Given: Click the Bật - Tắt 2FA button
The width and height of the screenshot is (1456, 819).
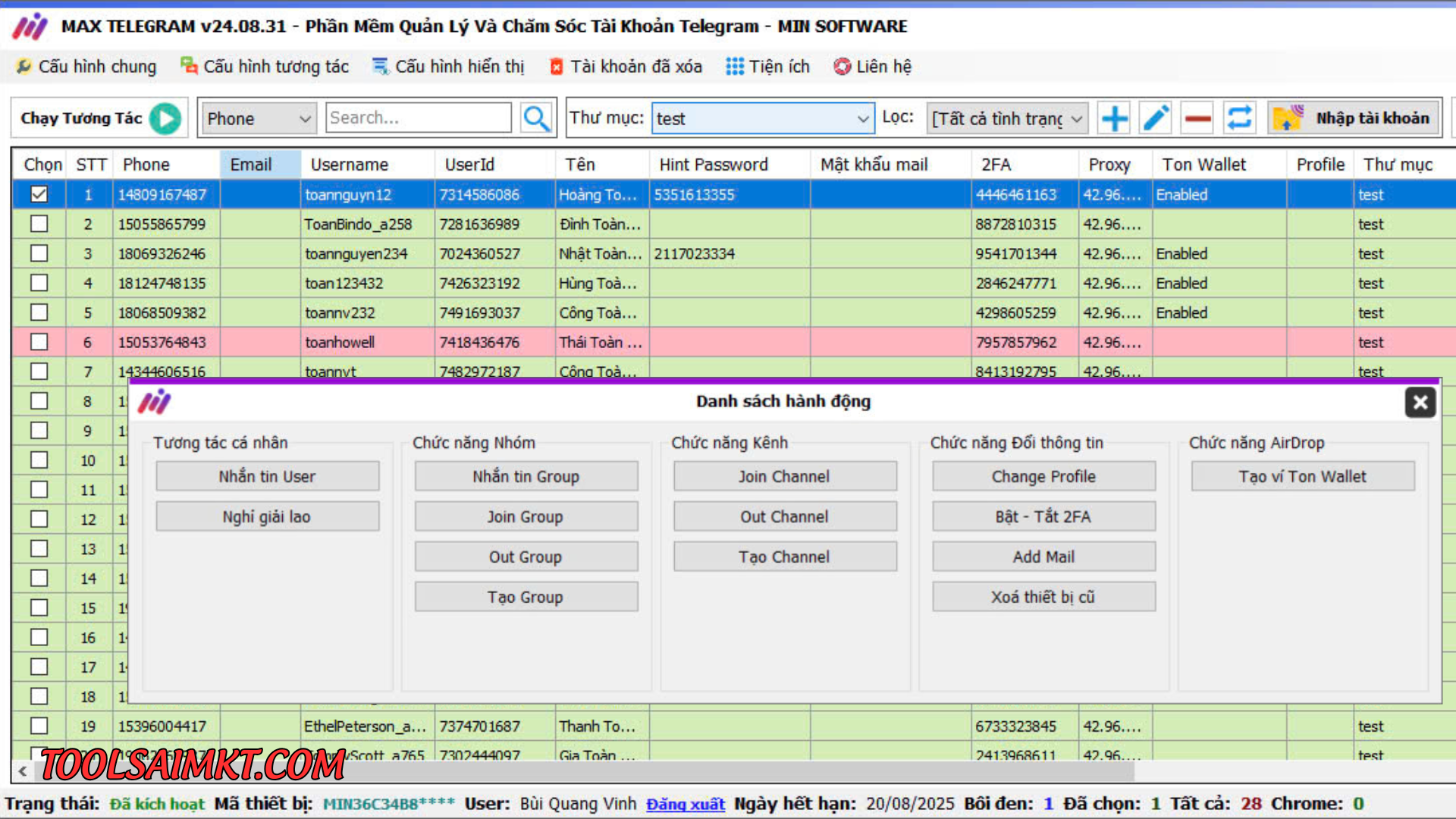Looking at the screenshot, I should click(x=1044, y=516).
